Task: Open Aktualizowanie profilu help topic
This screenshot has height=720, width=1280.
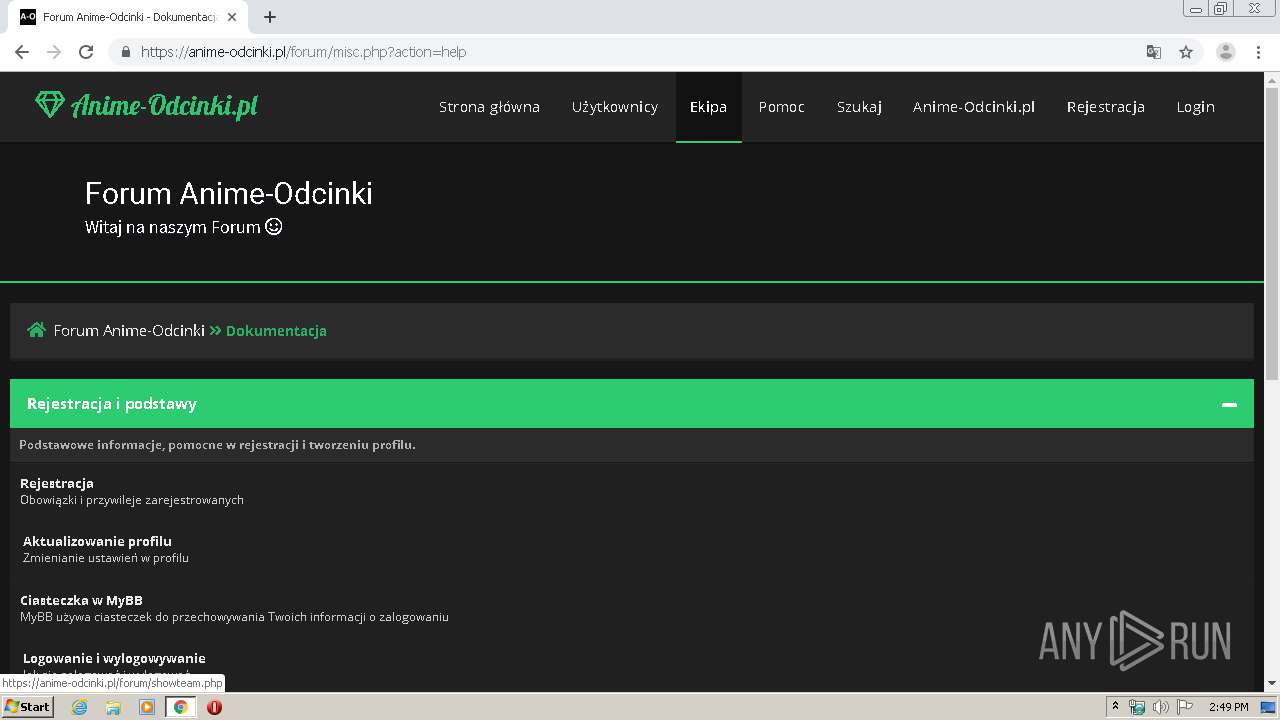Action: (97, 541)
